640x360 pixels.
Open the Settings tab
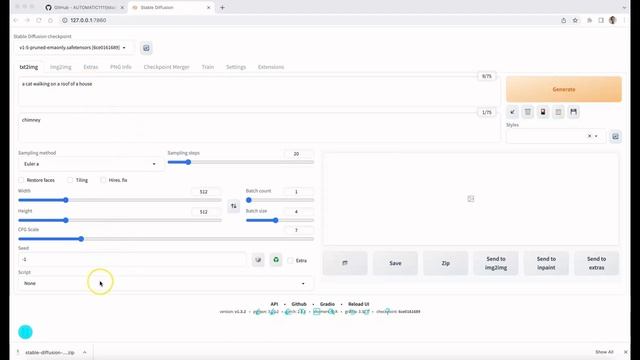236,67
